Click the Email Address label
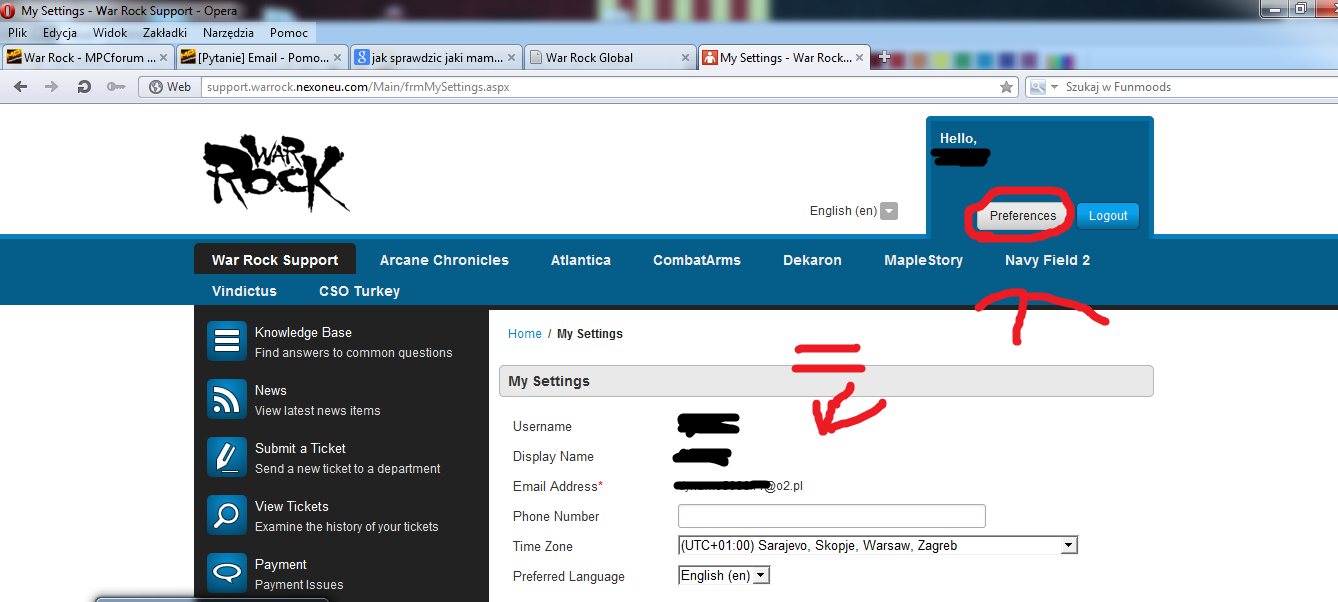 pyautogui.click(x=558, y=486)
